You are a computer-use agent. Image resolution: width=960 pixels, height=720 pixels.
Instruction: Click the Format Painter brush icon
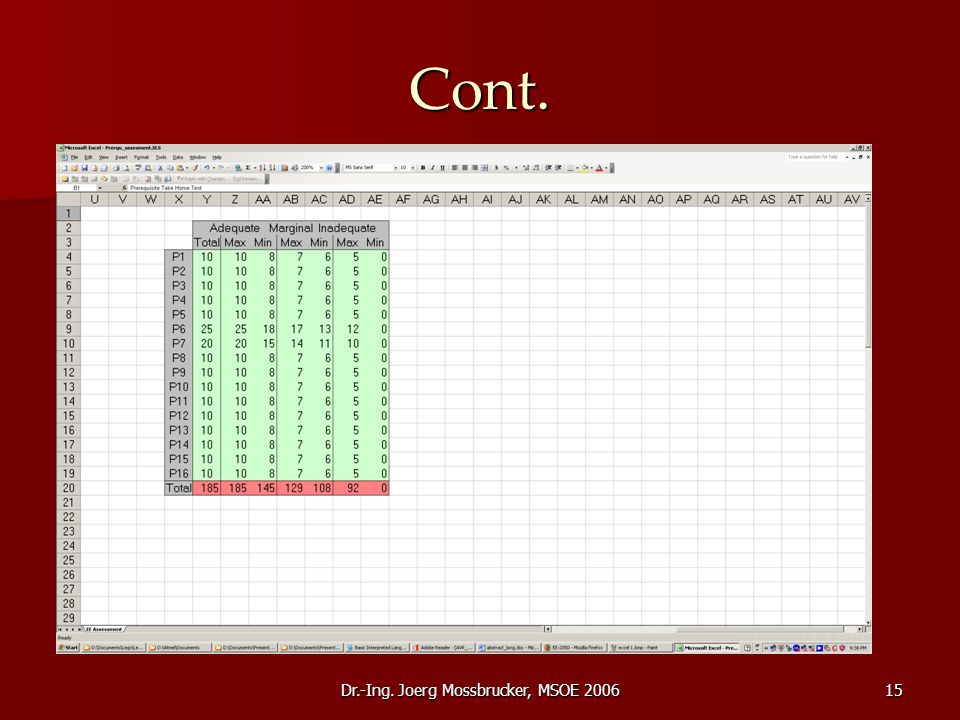tap(195, 168)
